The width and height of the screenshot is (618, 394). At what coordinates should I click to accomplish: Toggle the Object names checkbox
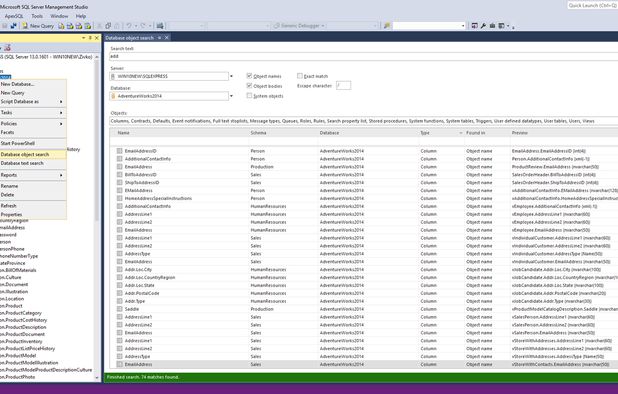tap(249, 76)
